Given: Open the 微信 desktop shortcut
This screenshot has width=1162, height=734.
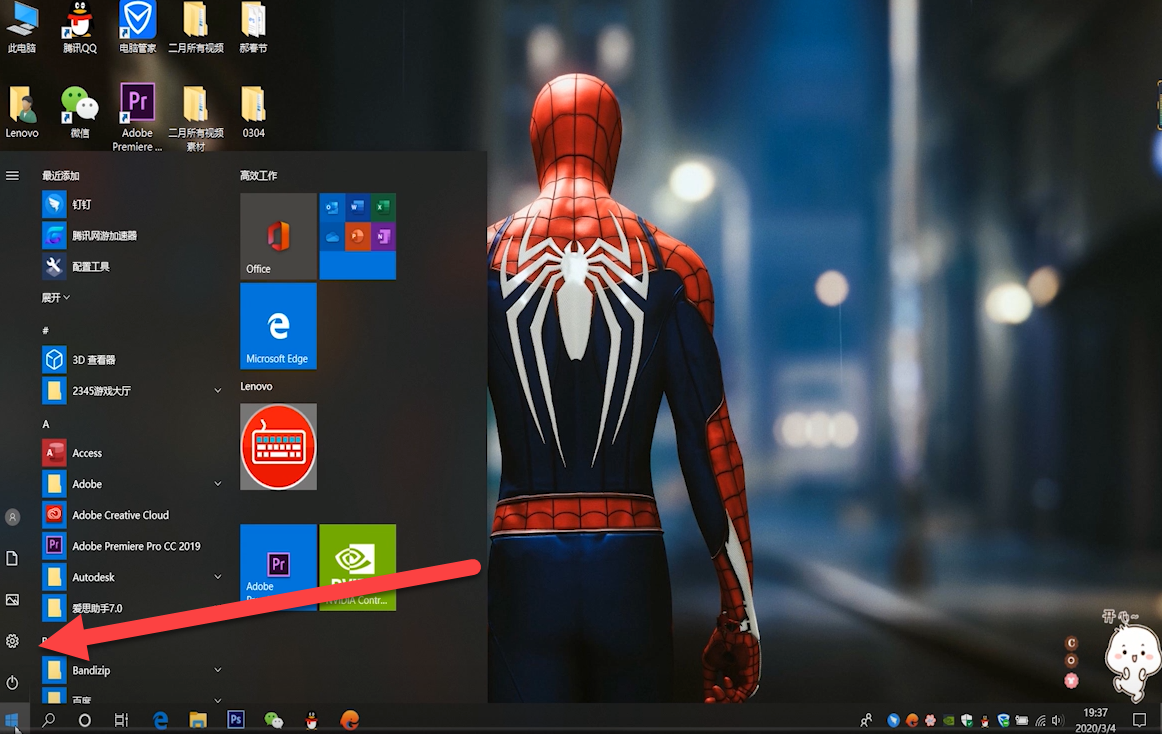Looking at the screenshot, I should point(79,113).
